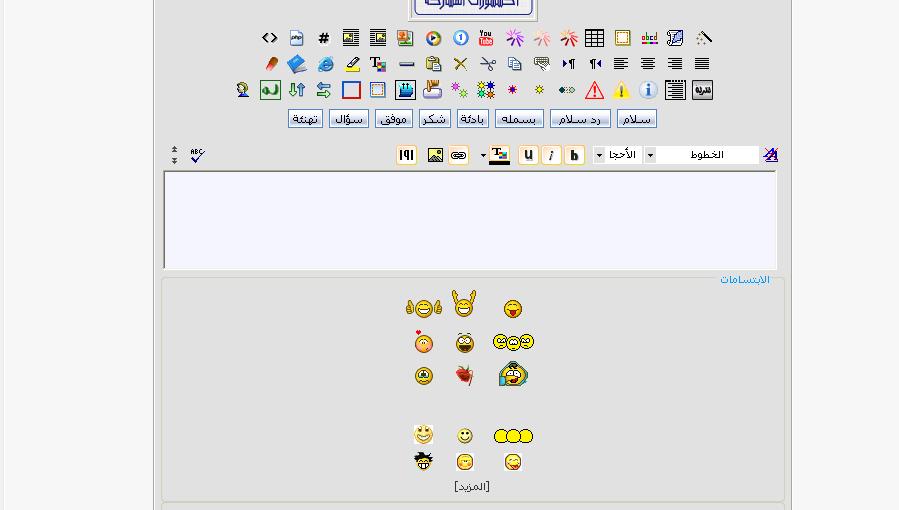Image resolution: width=899 pixels, height=510 pixels.
Task: Open the المزيد more smilies link
Action: (x=472, y=486)
